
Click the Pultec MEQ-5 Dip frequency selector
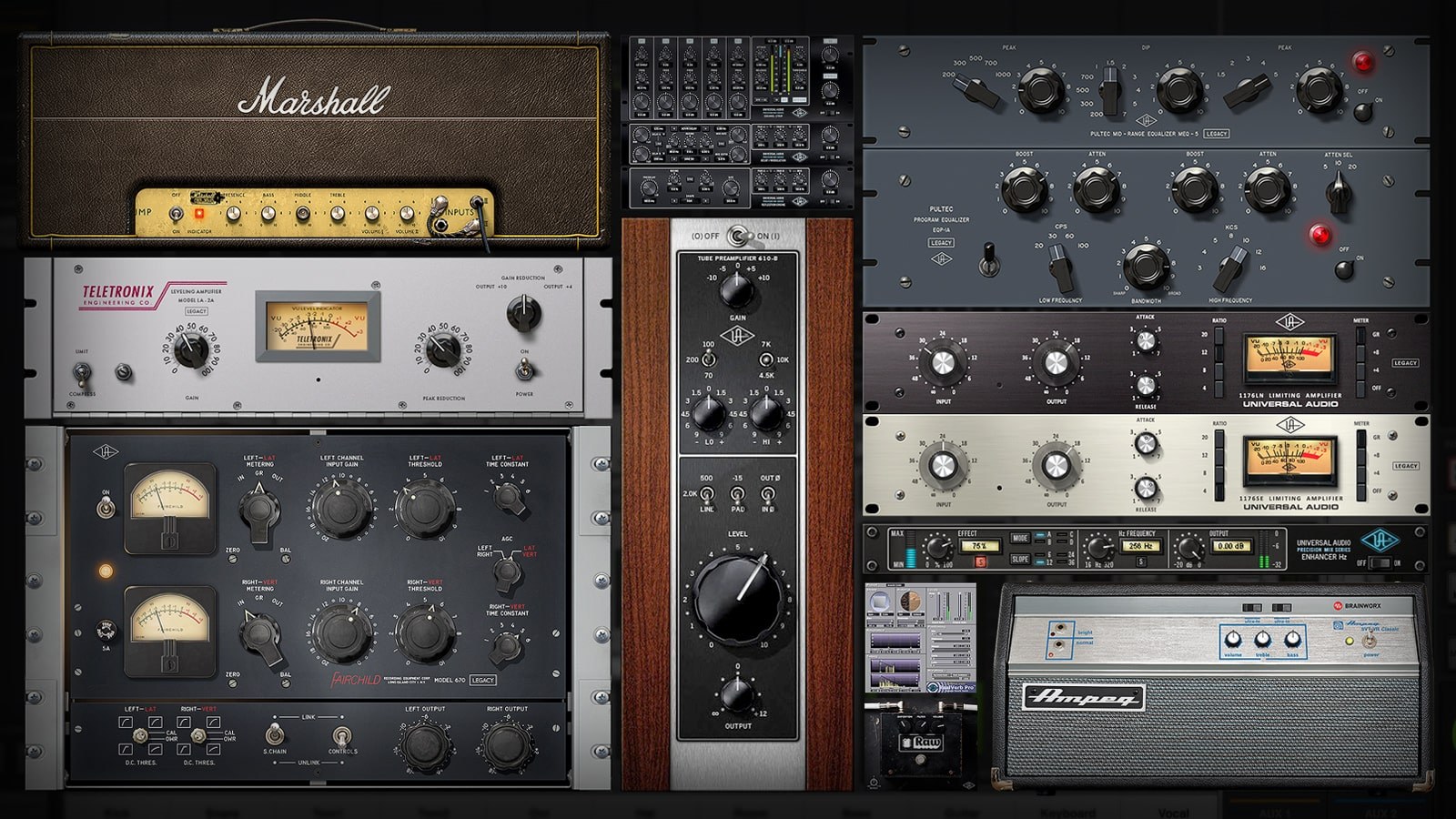[x=1111, y=91]
